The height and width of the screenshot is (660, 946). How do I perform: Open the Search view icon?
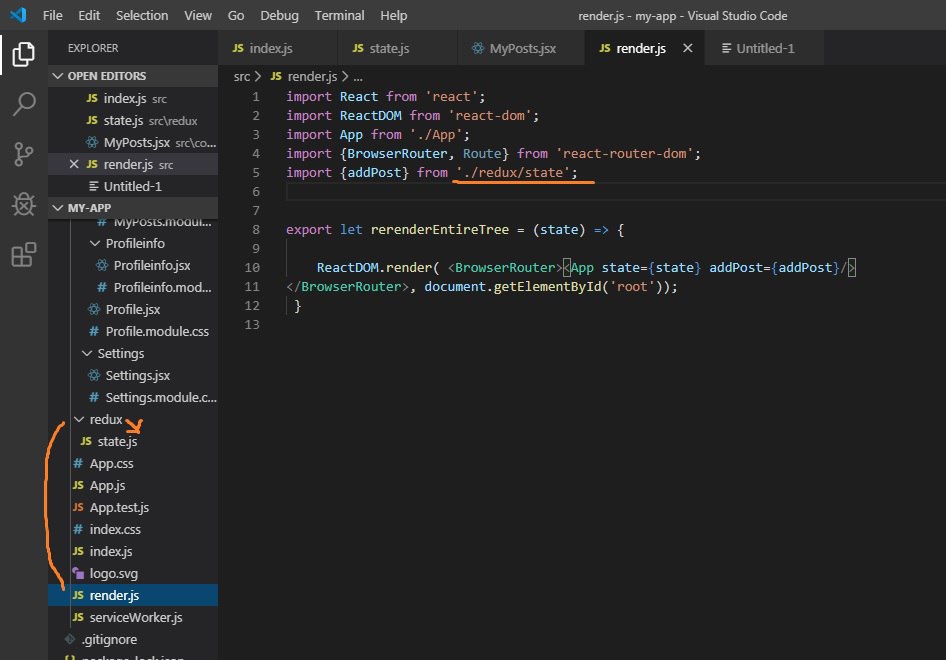pos(23,104)
